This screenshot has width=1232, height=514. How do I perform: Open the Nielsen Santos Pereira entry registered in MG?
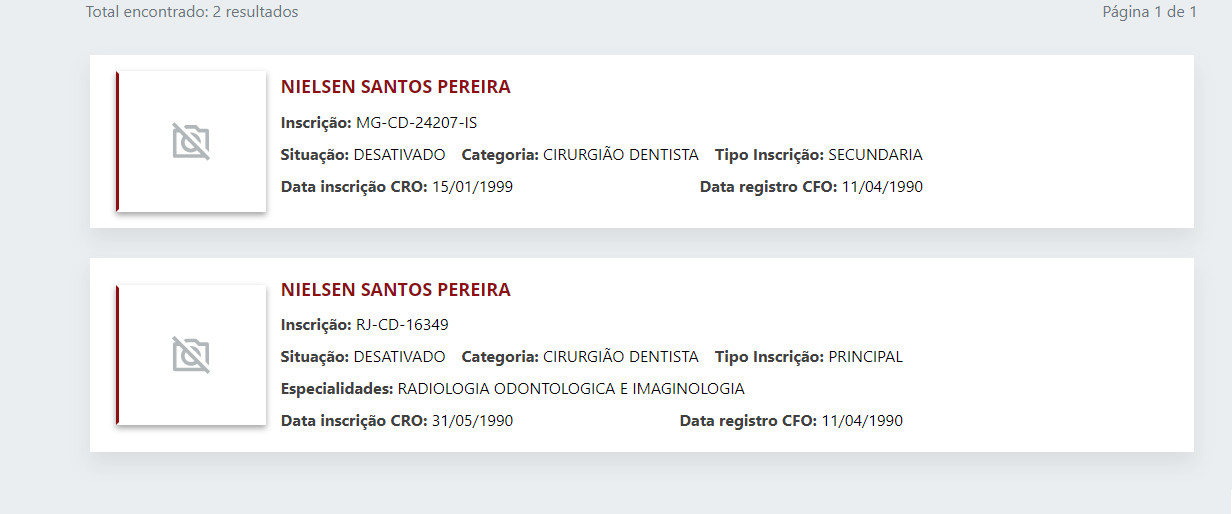pos(395,87)
